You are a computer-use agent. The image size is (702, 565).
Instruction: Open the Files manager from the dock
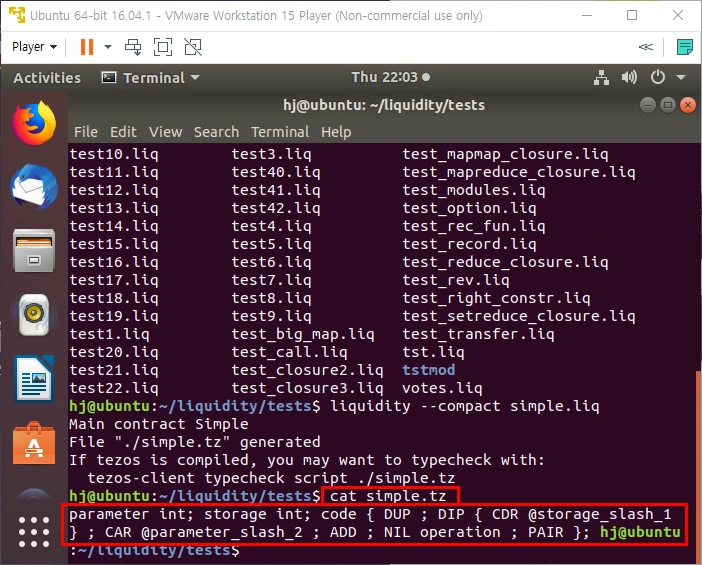point(34,251)
